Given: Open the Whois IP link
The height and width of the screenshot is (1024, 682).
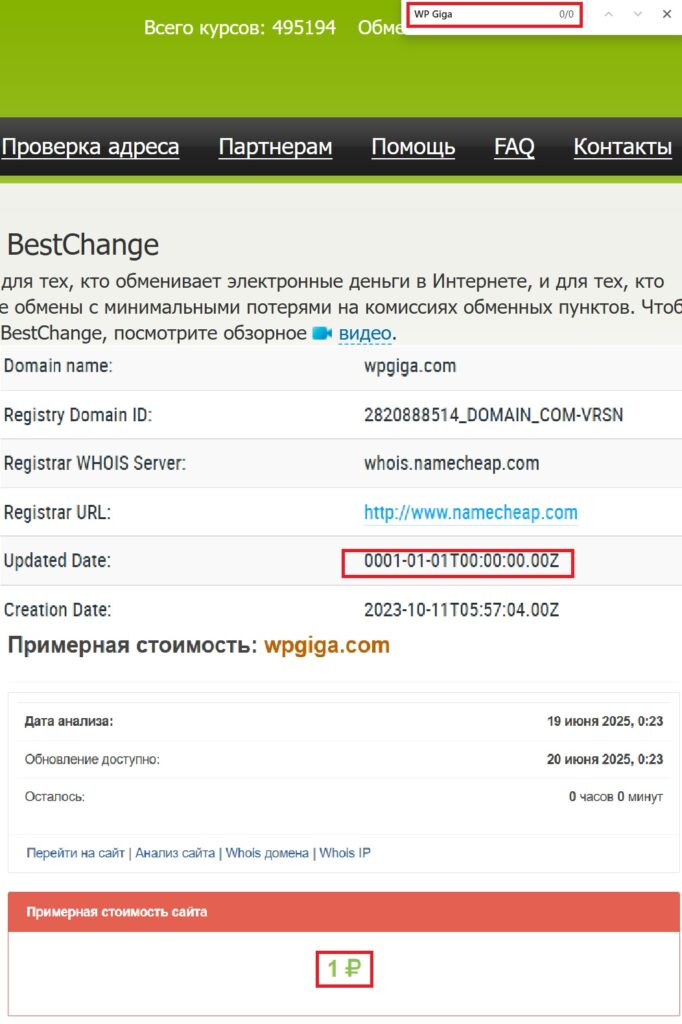Looking at the screenshot, I should (x=345, y=853).
